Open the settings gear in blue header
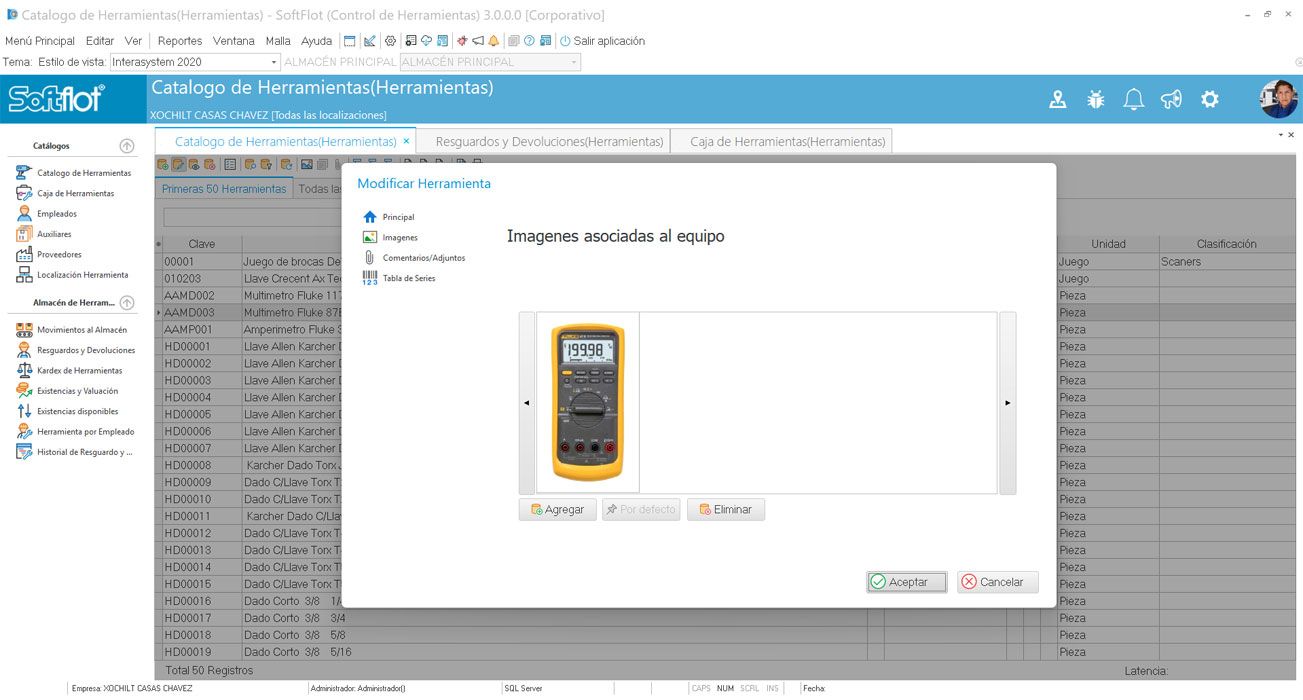Viewport: 1303px width, 700px height. click(1210, 99)
